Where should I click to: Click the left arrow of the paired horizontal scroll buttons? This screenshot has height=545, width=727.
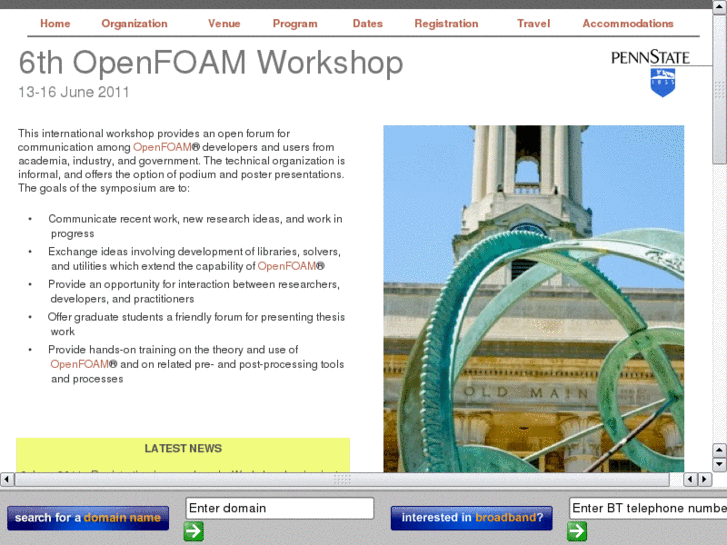click(690, 479)
